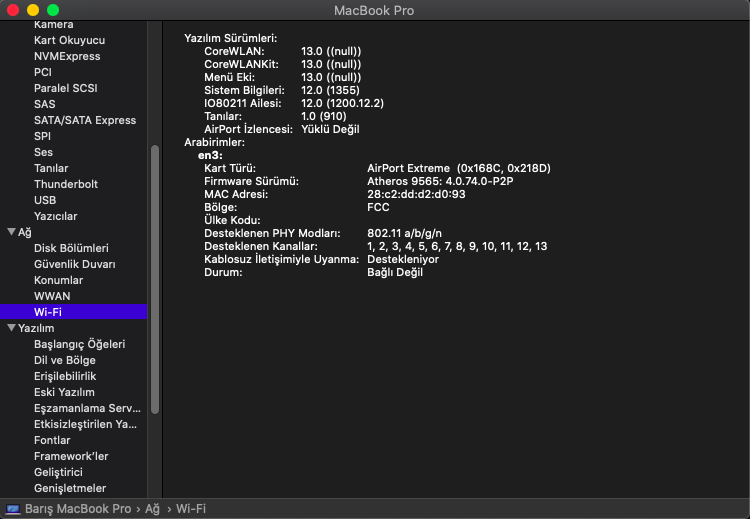Select Wi-Fi in the sidebar
750x519 pixels.
click(x=48, y=312)
